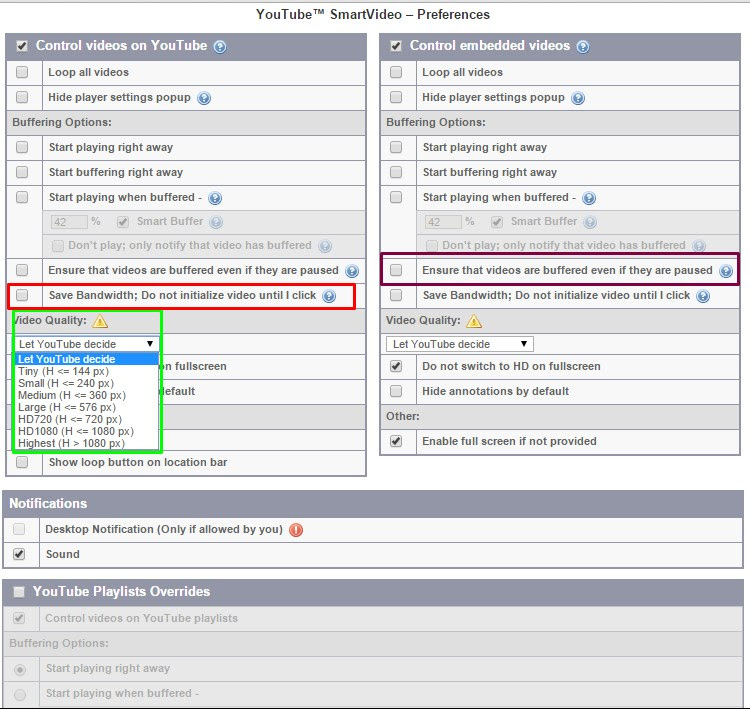Select playlist Start playing when buffered radio

20,694
